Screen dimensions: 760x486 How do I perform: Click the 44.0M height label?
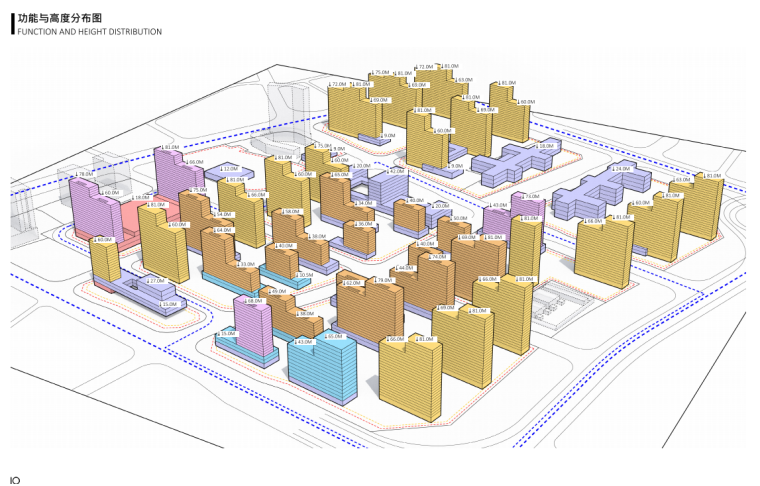(x=406, y=269)
